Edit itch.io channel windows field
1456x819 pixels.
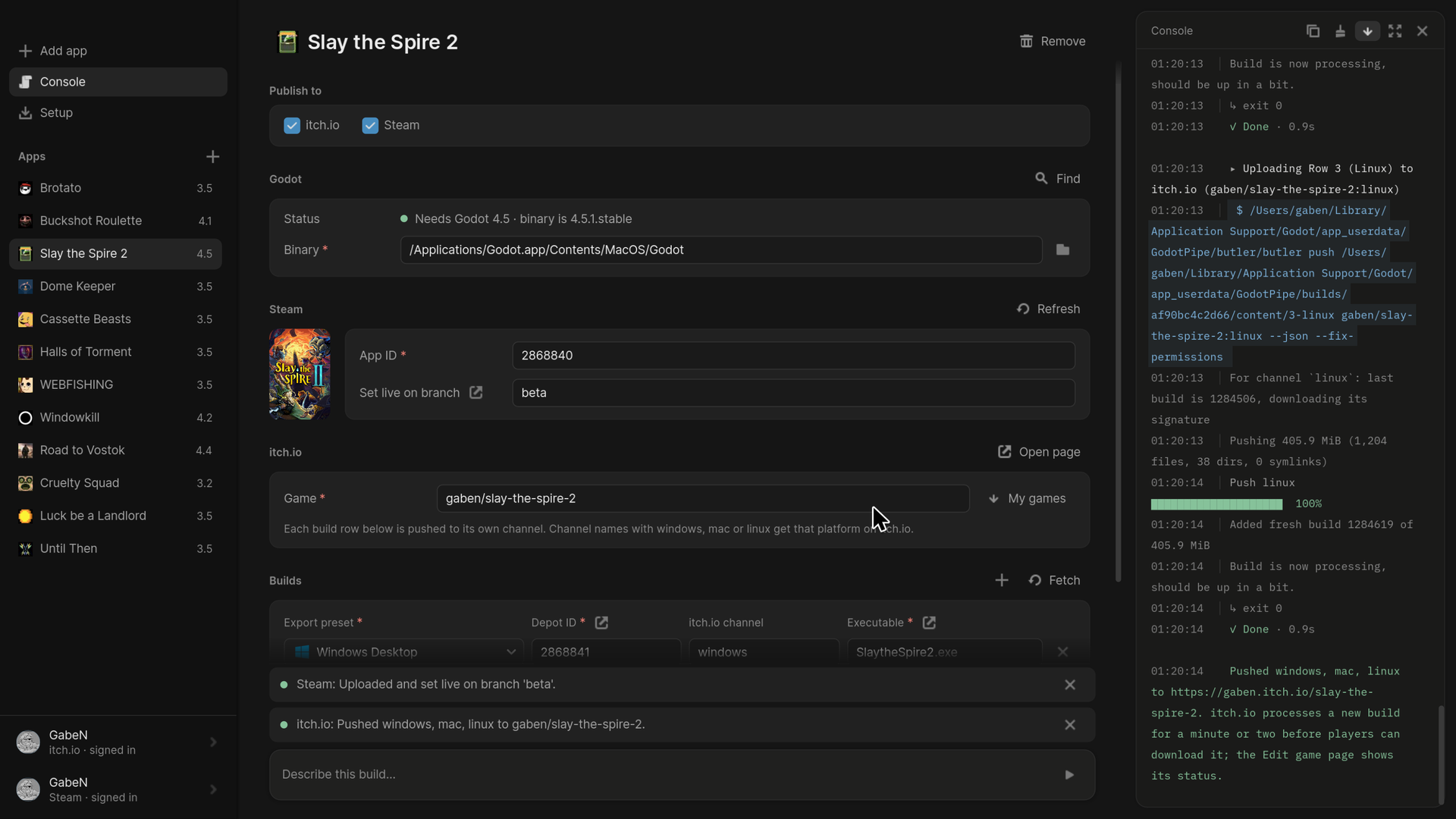click(764, 652)
